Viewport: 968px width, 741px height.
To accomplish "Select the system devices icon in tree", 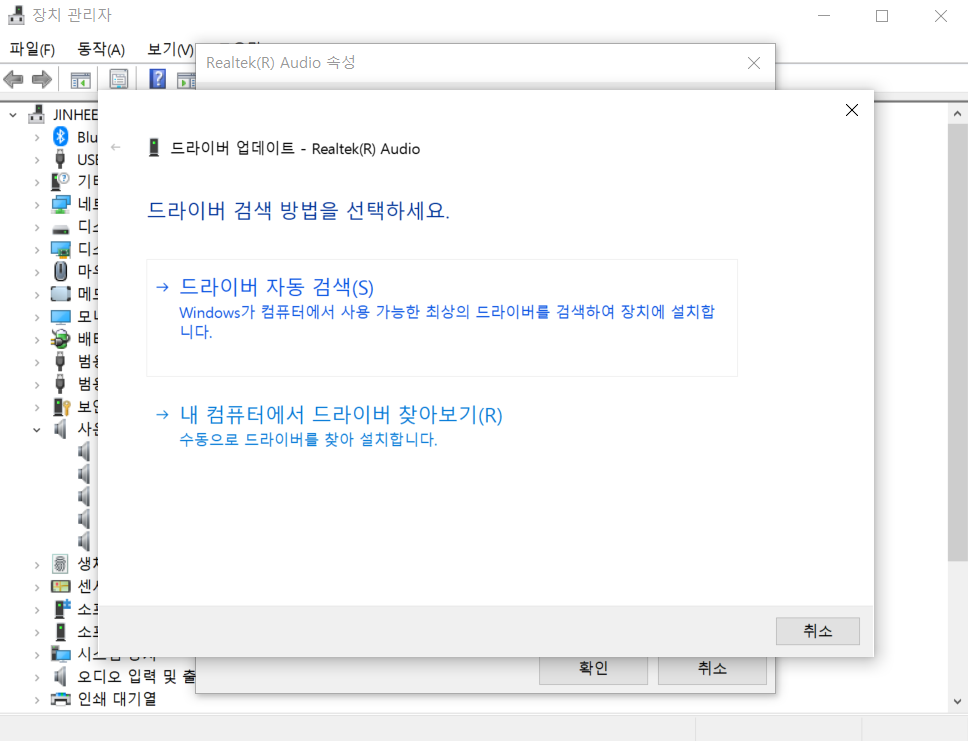I will tap(60, 653).
